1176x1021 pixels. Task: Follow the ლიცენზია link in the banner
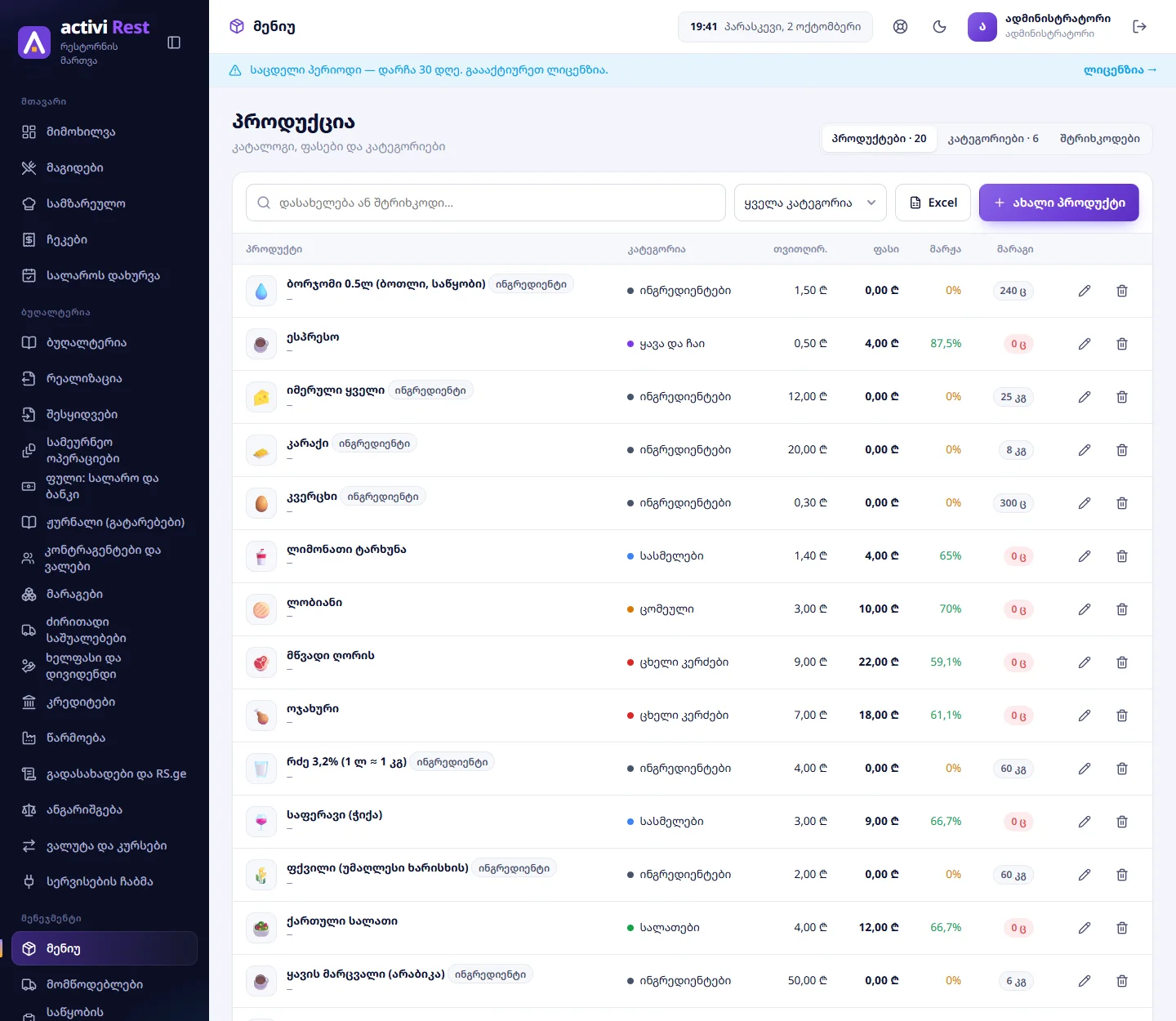pyautogui.click(x=1120, y=70)
